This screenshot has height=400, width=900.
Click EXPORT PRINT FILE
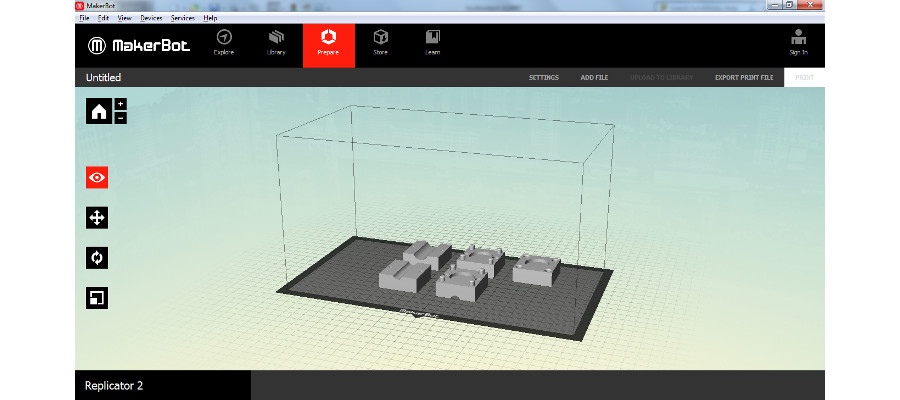point(744,77)
